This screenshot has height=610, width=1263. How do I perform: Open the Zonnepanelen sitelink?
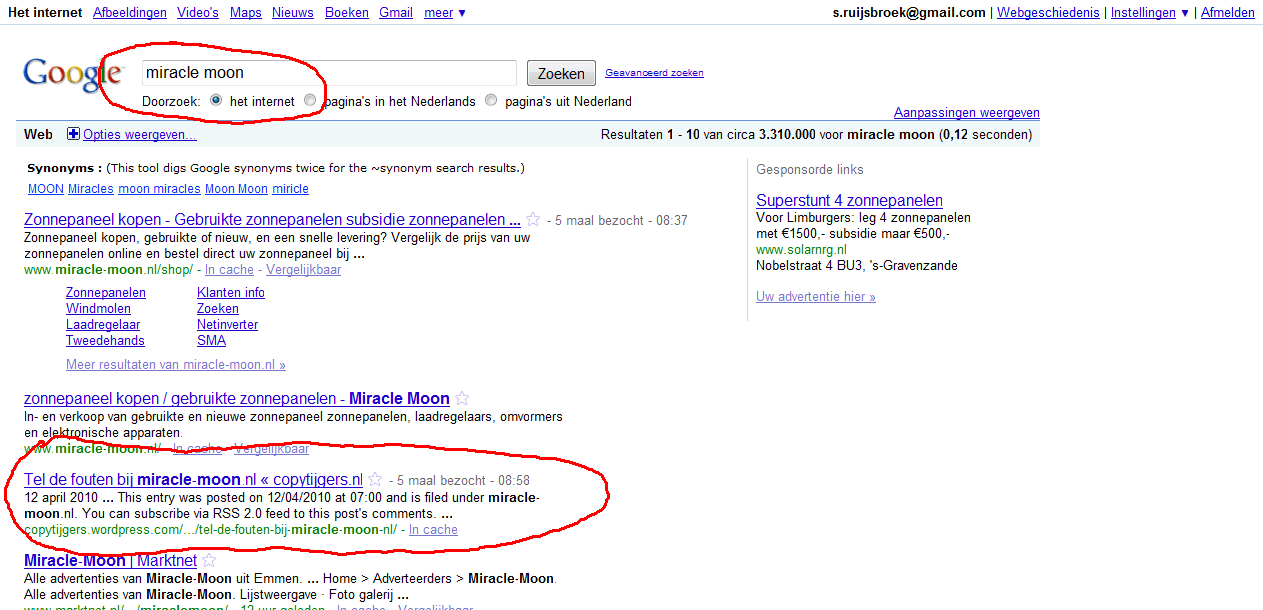(106, 293)
